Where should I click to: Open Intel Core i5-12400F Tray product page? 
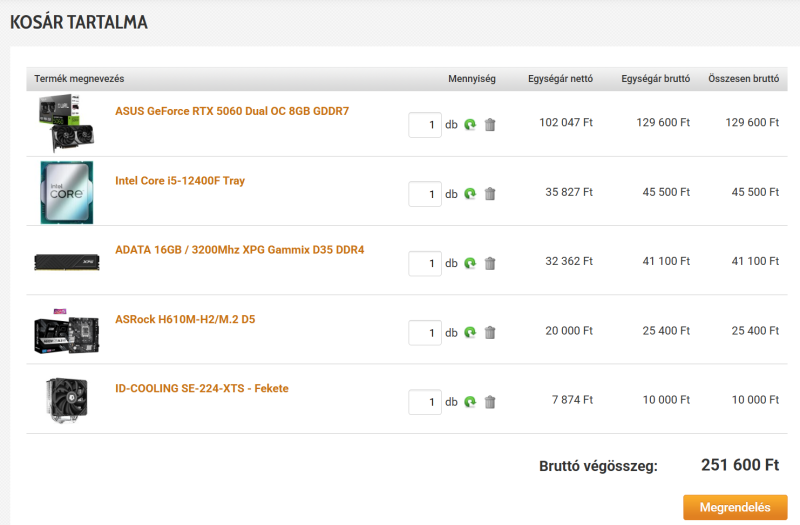(180, 181)
